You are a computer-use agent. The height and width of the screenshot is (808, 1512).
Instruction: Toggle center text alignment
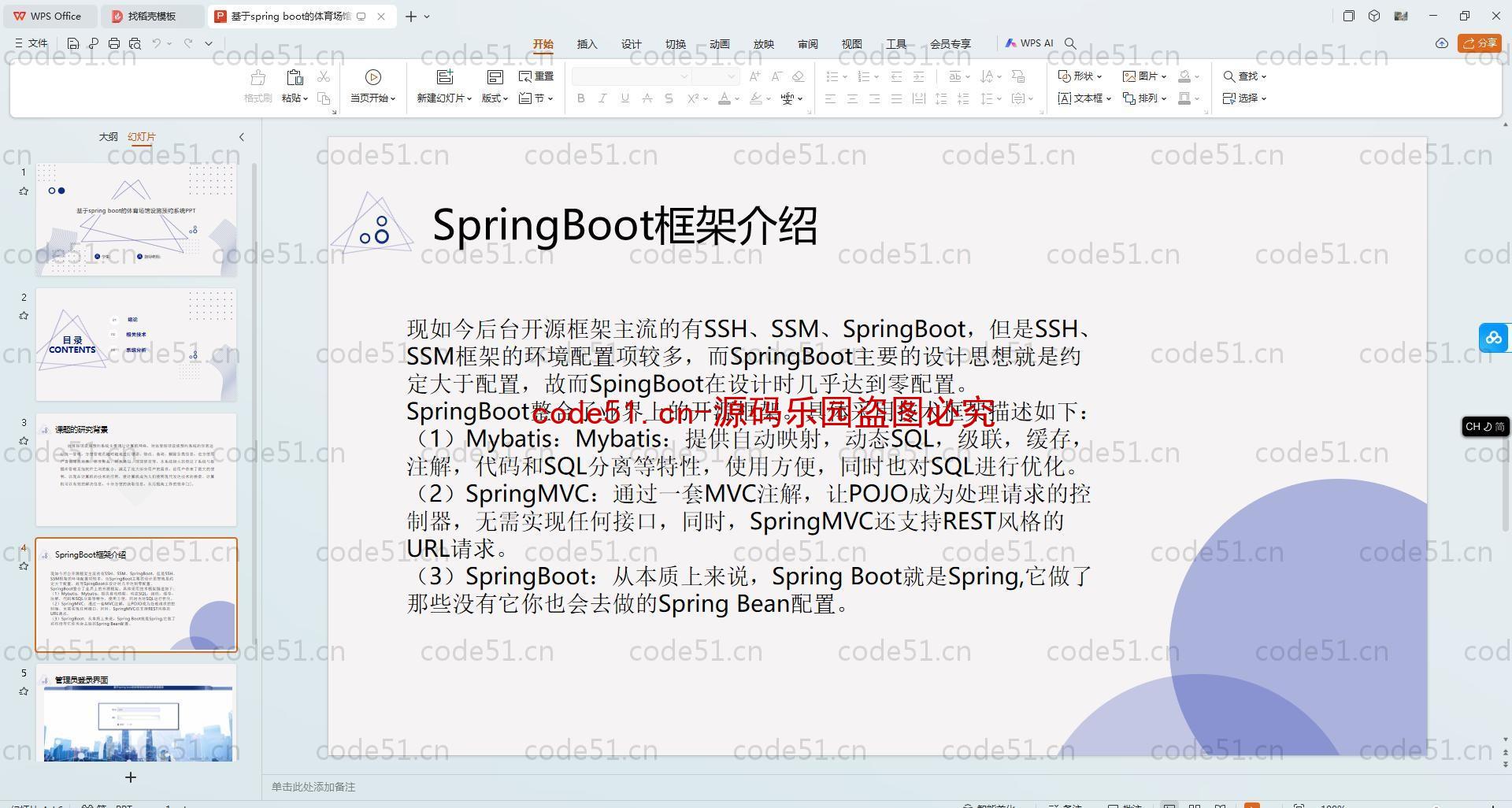click(852, 98)
